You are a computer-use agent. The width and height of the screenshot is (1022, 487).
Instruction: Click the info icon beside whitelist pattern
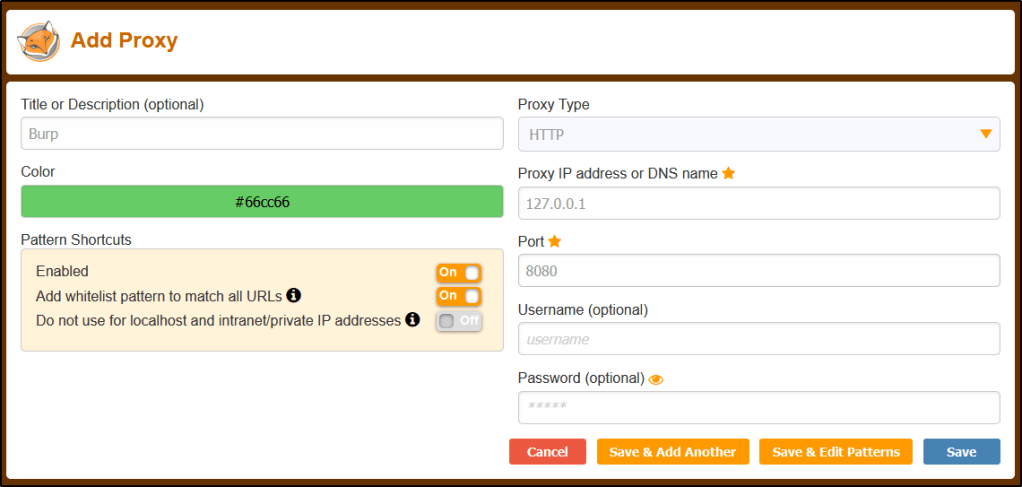coord(294,295)
